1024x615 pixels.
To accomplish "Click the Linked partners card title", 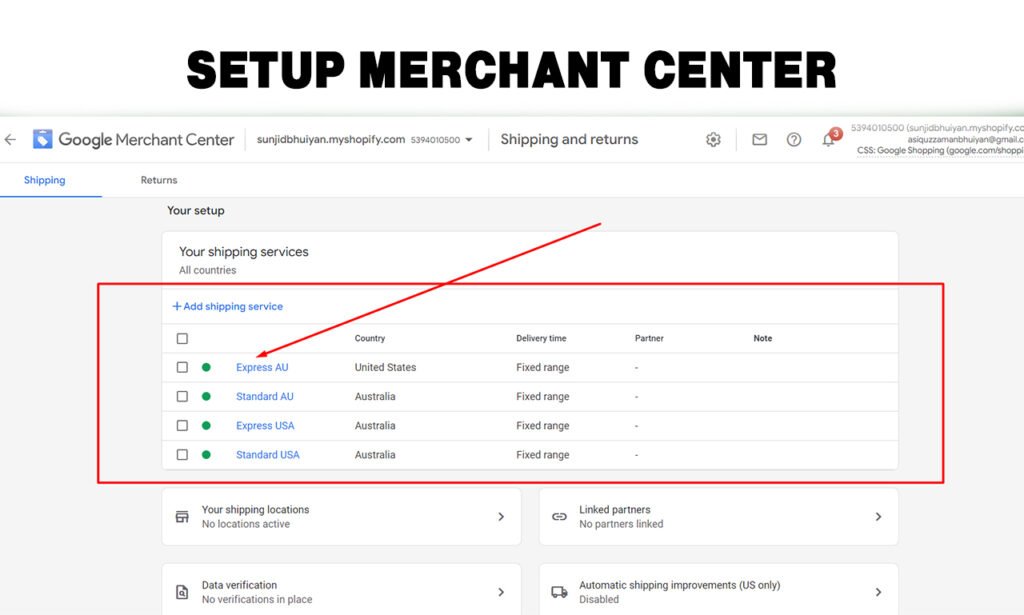I will coord(615,509).
